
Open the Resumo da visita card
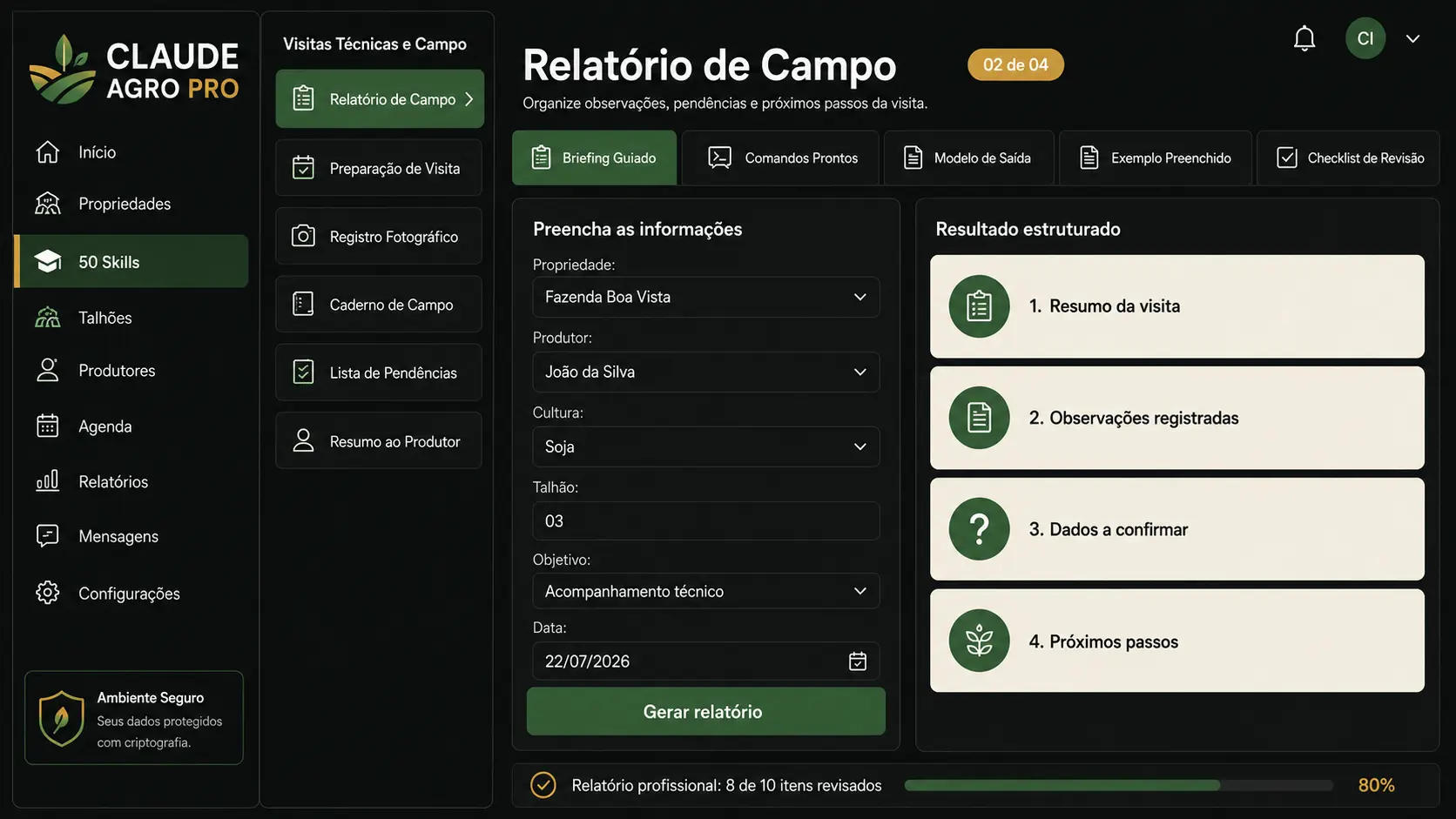pyautogui.click(x=1177, y=306)
